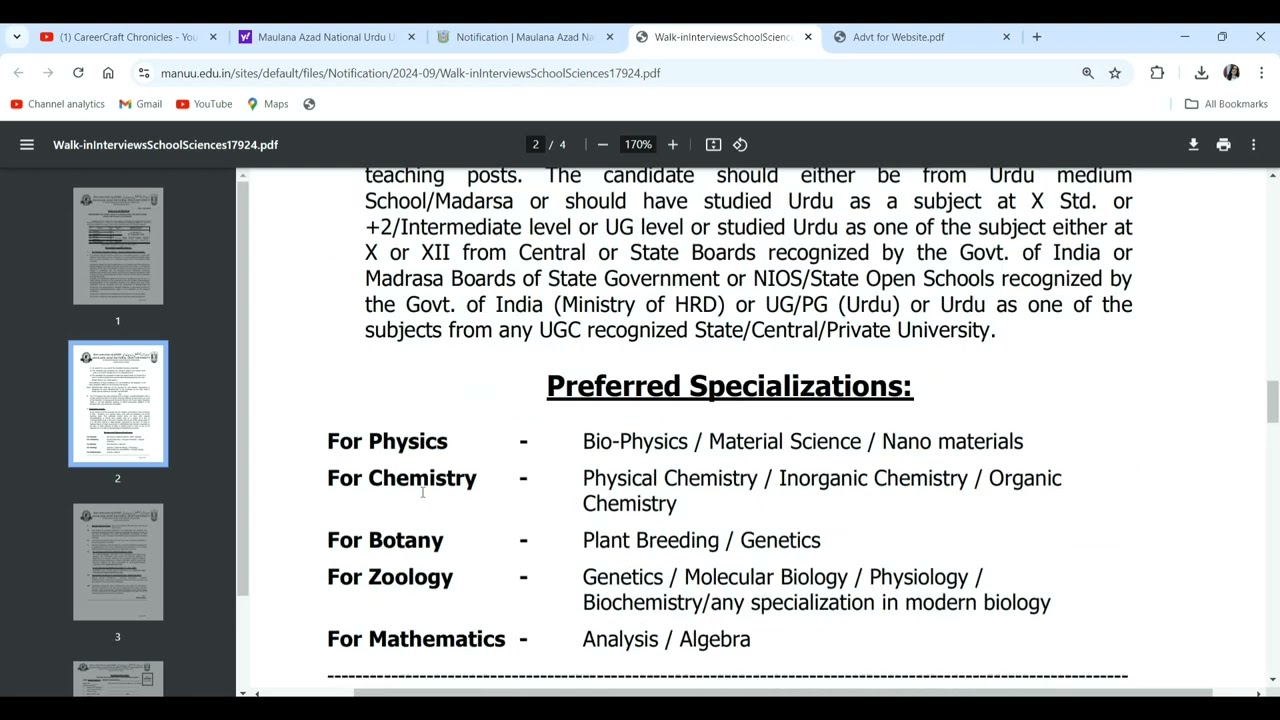Click the page number input field
Image resolution: width=1280 pixels, height=720 pixels.
point(536,145)
